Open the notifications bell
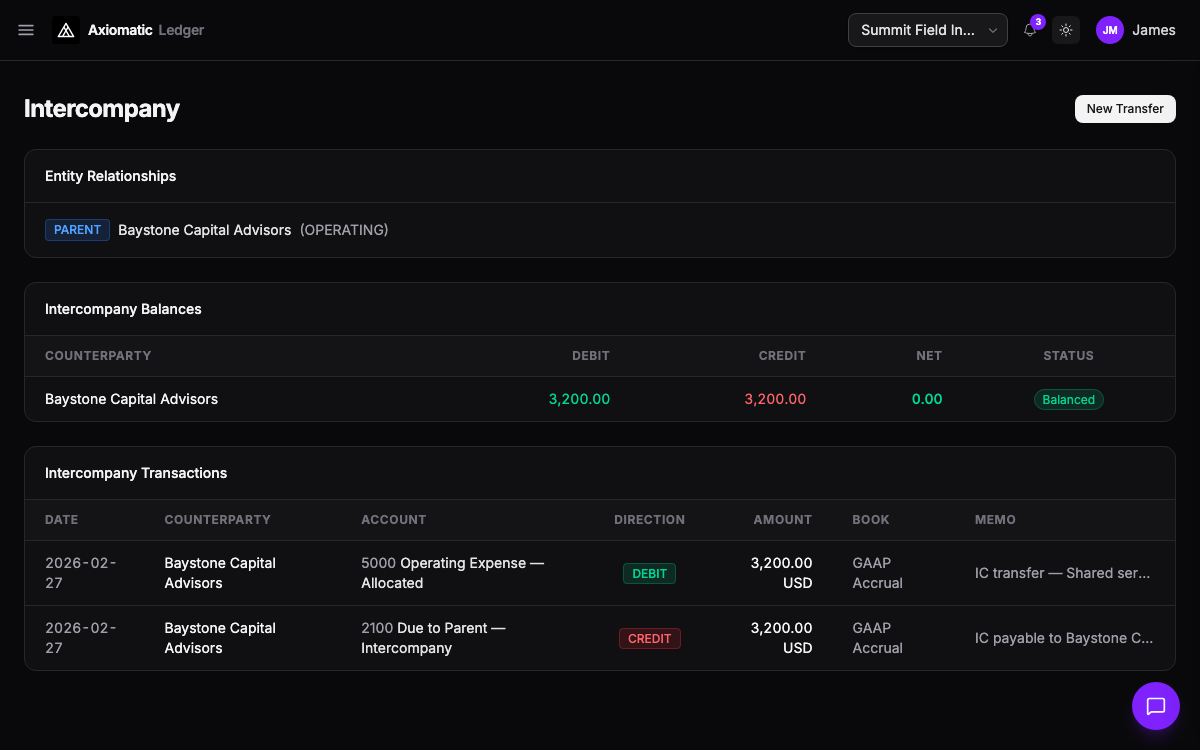1200x750 pixels. (x=1030, y=30)
